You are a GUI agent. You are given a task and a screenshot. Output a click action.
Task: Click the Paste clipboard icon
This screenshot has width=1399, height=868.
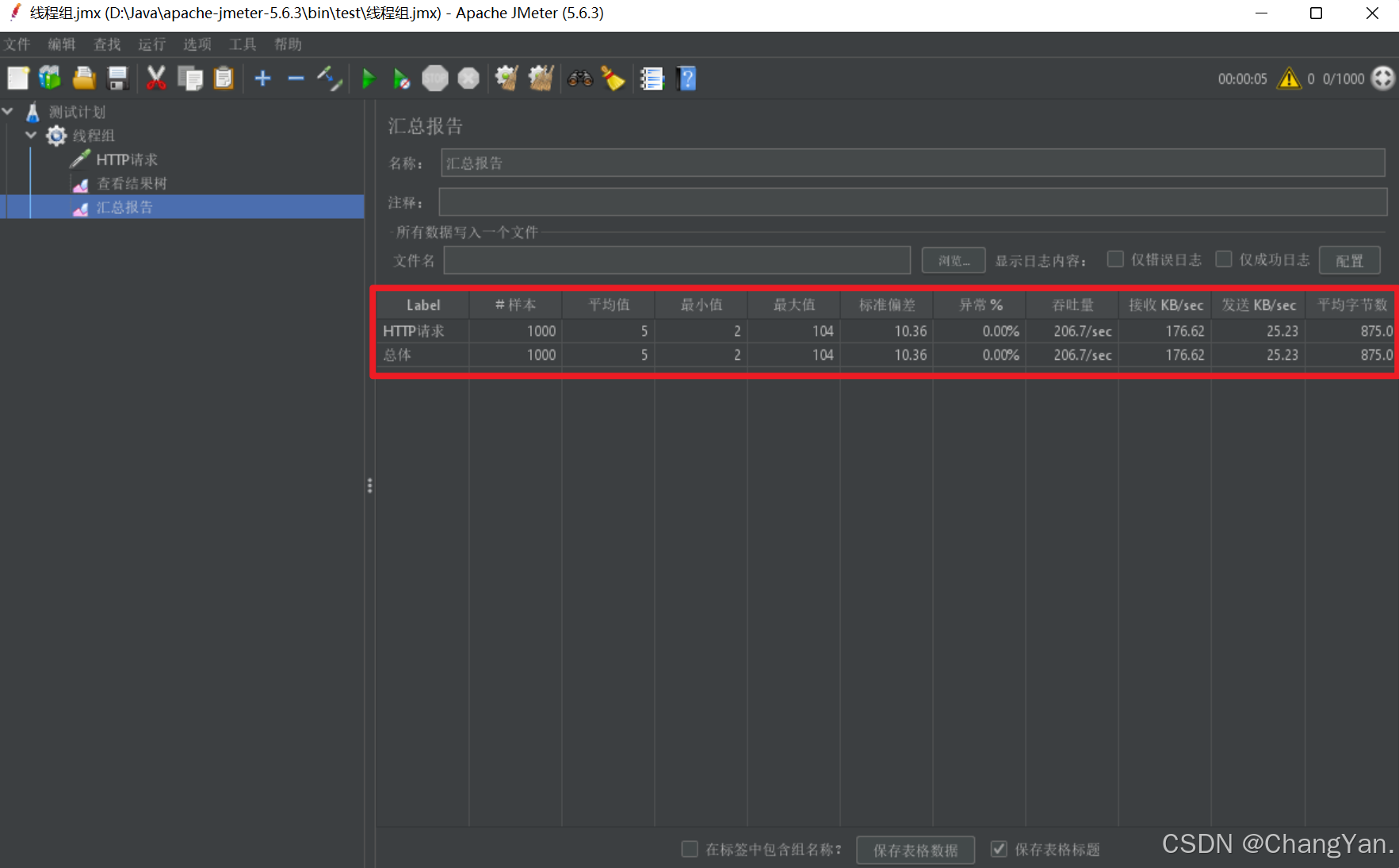tap(224, 78)
